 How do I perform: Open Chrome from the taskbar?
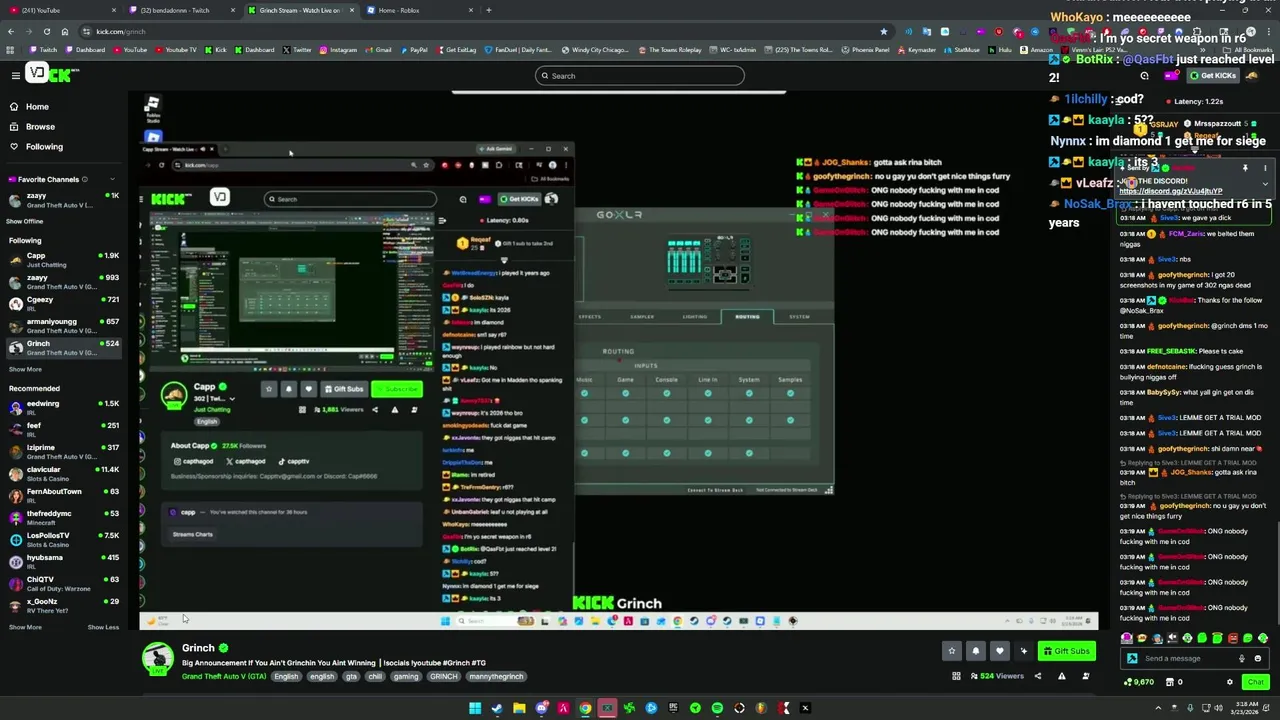(585, 708)
